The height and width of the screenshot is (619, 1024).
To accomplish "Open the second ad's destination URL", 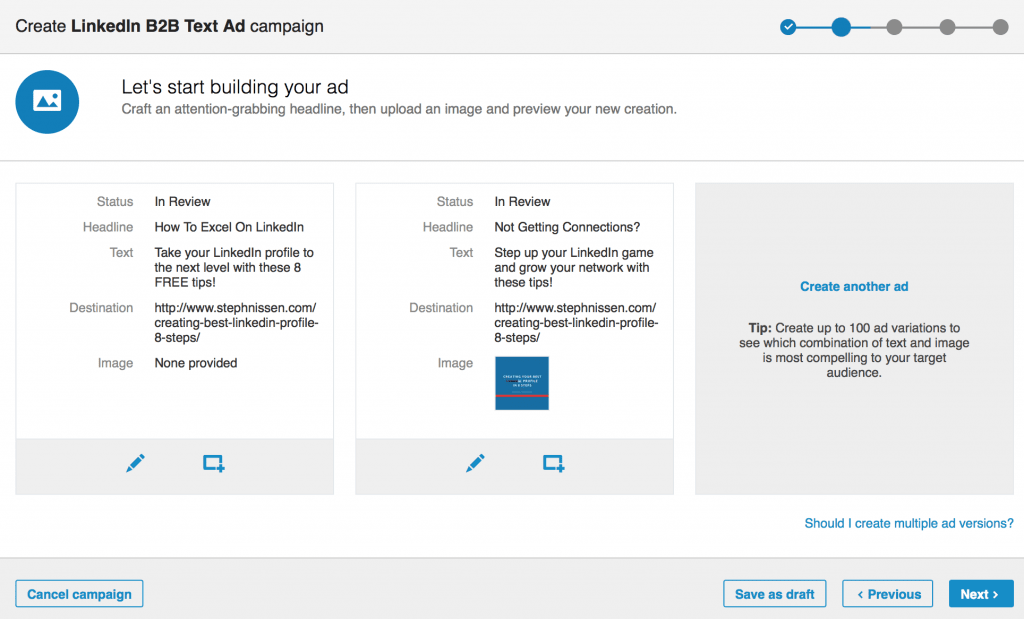I will pos(576,323).
